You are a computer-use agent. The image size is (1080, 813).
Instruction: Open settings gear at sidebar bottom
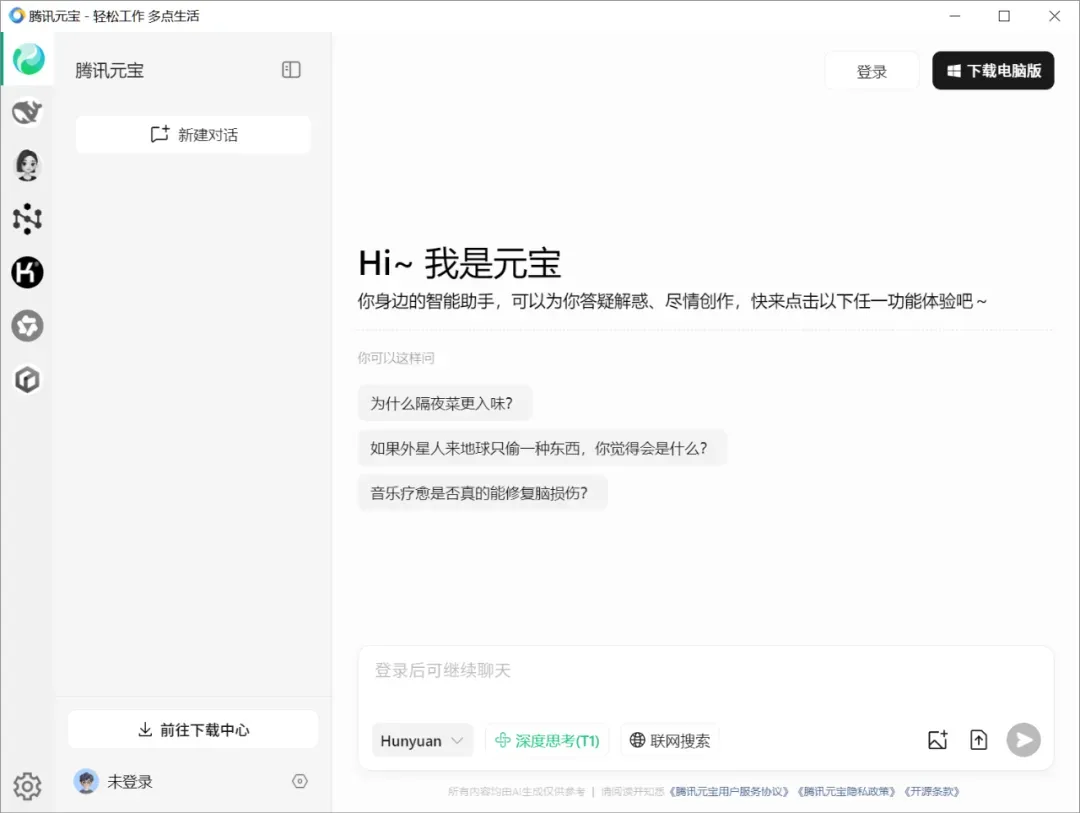click(28, 786)
